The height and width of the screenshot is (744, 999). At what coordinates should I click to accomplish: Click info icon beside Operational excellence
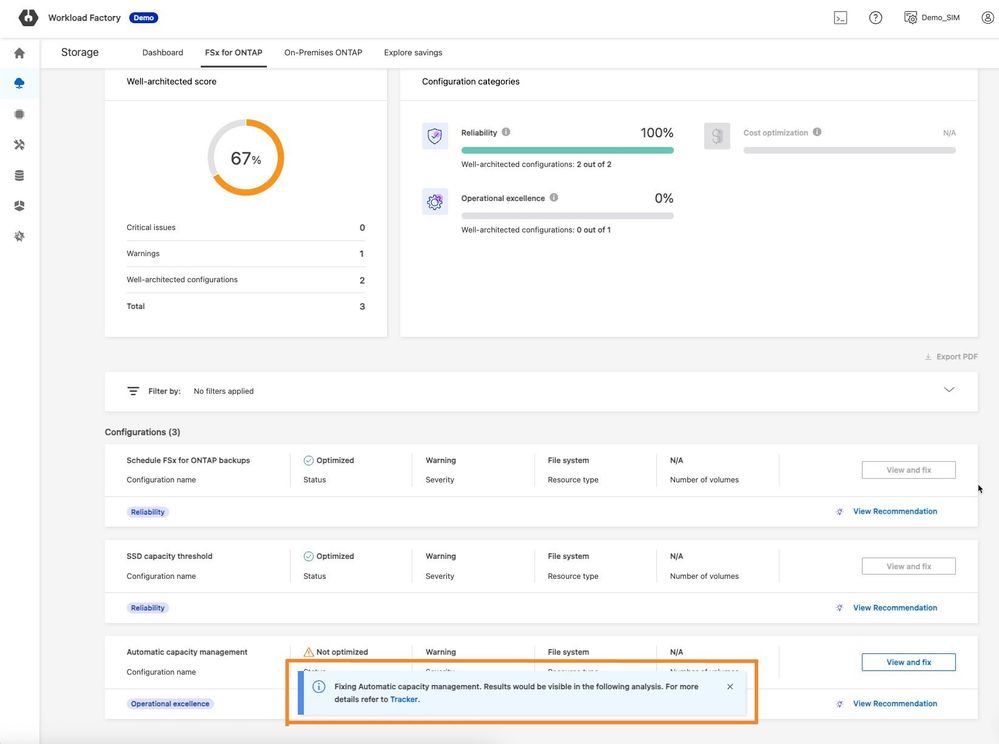coord(554,198)
